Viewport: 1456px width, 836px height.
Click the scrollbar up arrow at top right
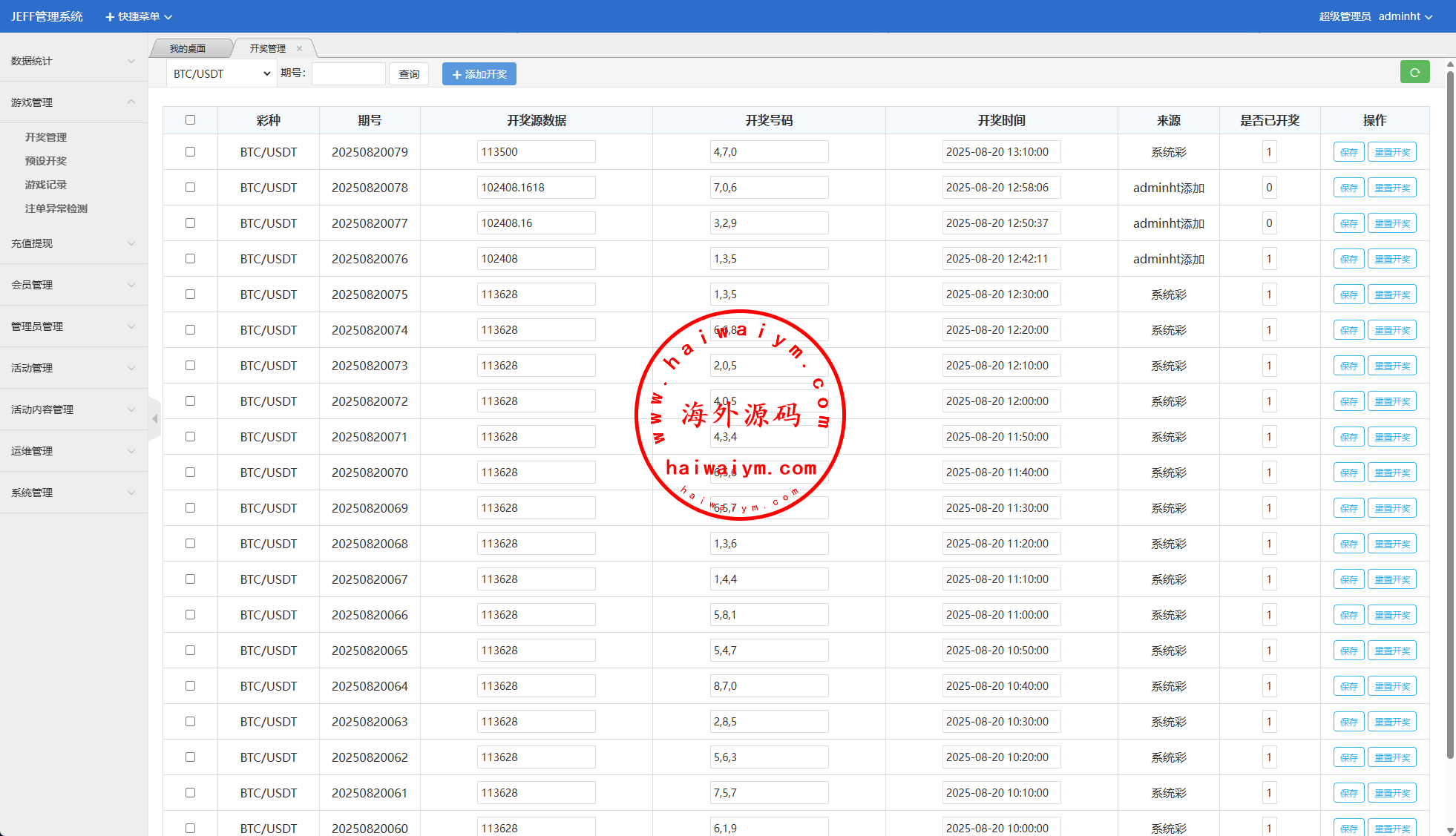(x=1450, y=65)
